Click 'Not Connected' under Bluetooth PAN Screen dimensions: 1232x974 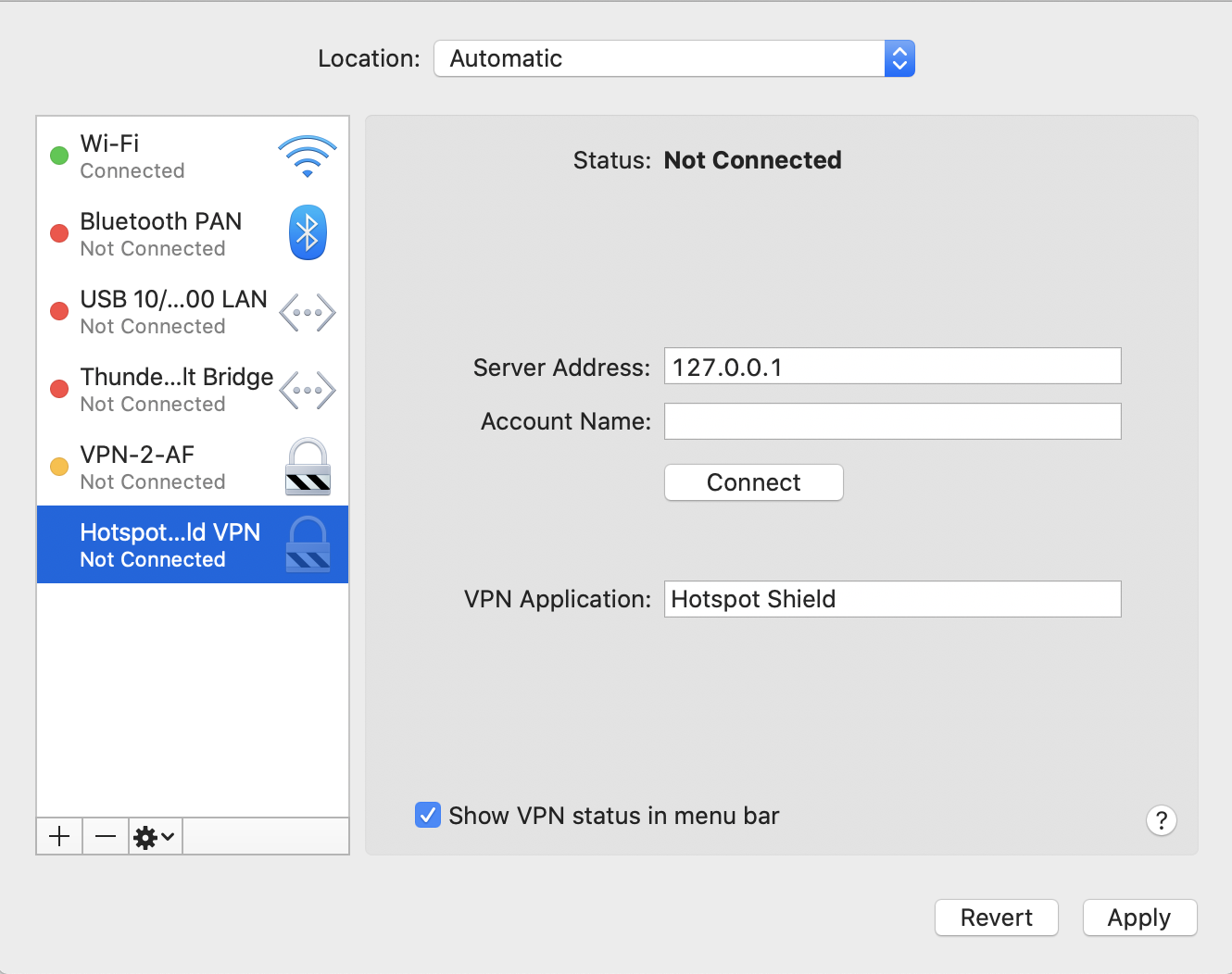(x=153, y=248)
